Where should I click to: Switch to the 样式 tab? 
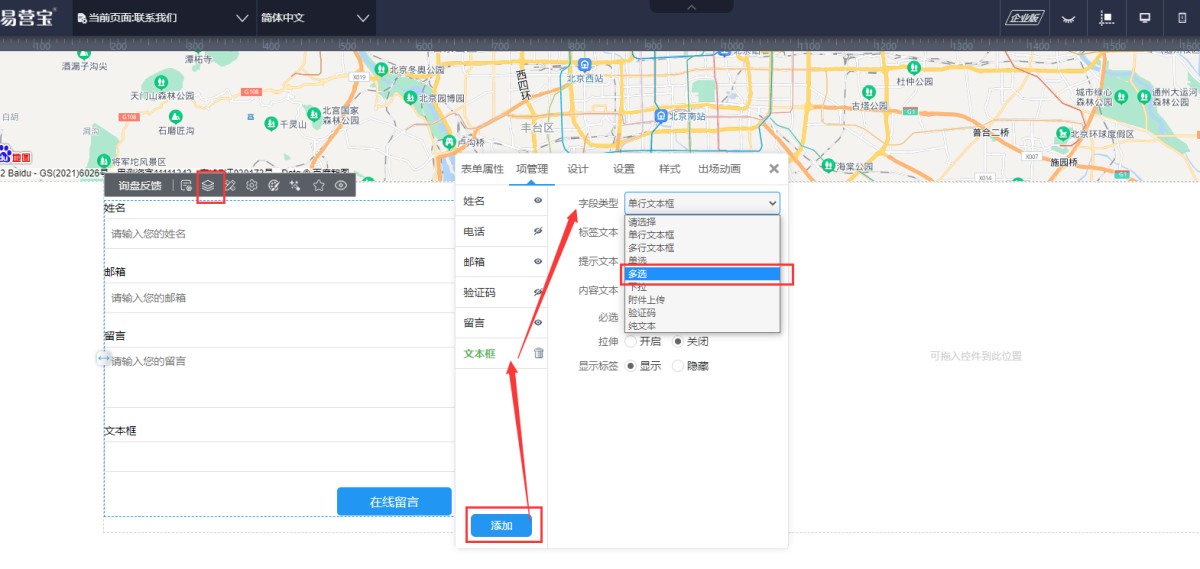(x=669, y=169)
